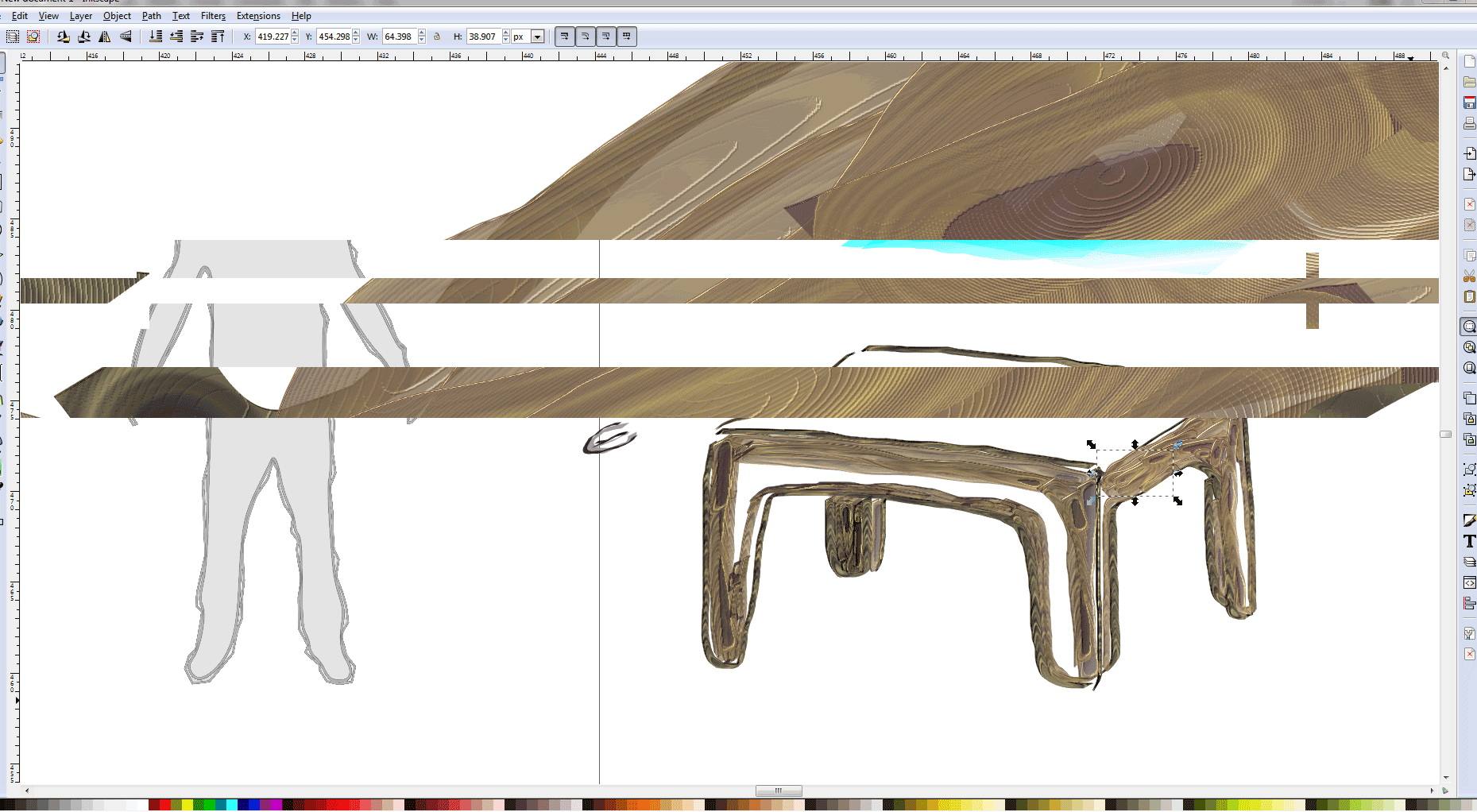Open the Extensions menu

tap(258, 16)
